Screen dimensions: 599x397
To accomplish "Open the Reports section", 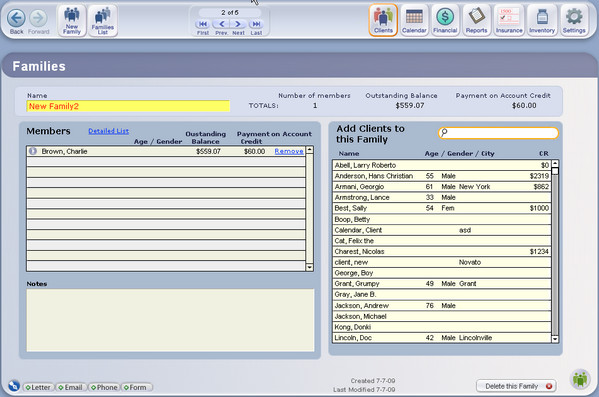I will pos(476,20).
